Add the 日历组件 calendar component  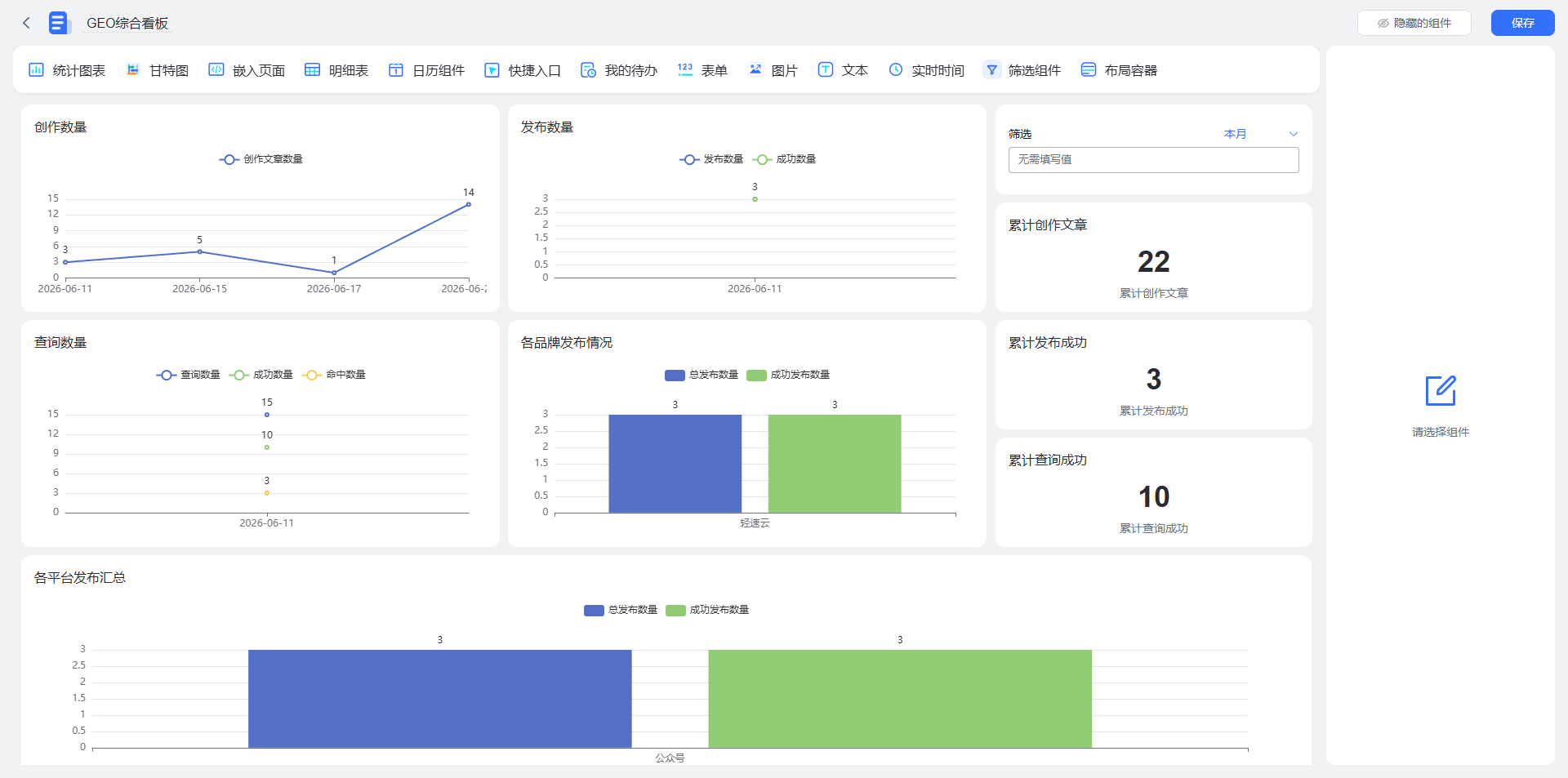point(426,70)
